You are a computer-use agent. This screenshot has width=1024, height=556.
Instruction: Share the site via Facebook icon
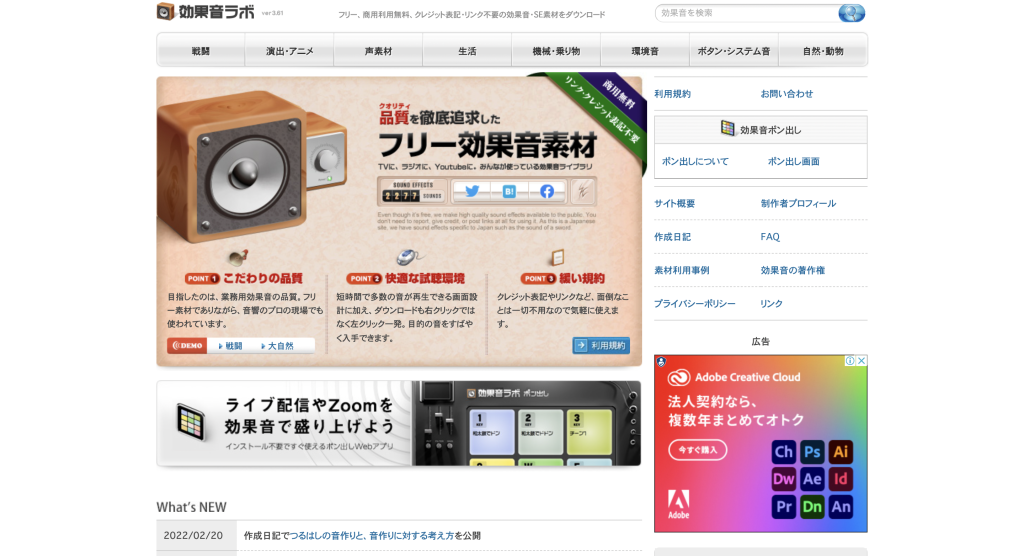pyautogui.click(x=547, y=191)
